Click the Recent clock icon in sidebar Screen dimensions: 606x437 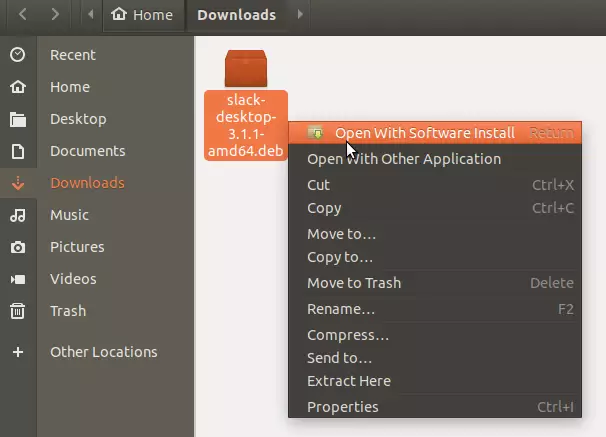coord(18,55)
